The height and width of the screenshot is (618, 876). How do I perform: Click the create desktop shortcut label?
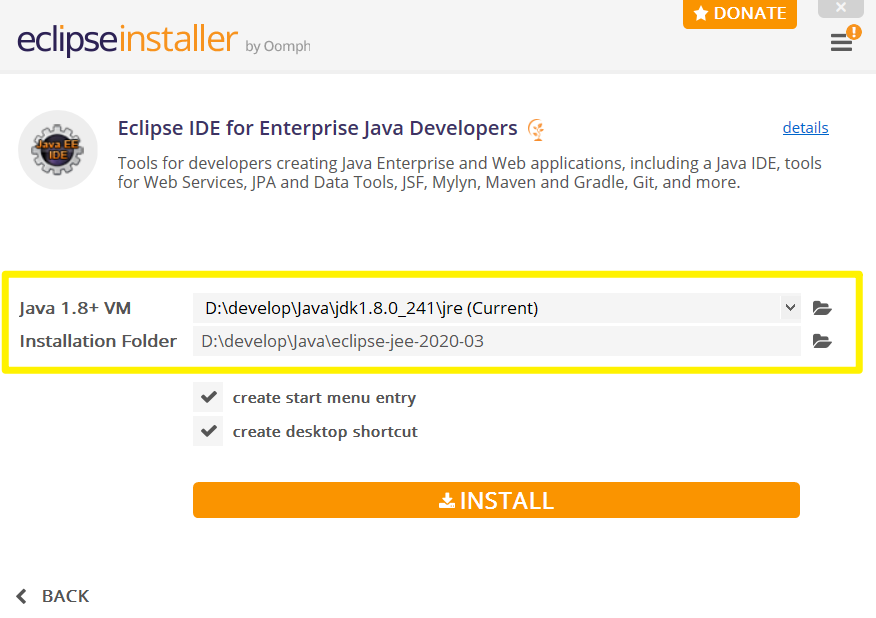325,432
